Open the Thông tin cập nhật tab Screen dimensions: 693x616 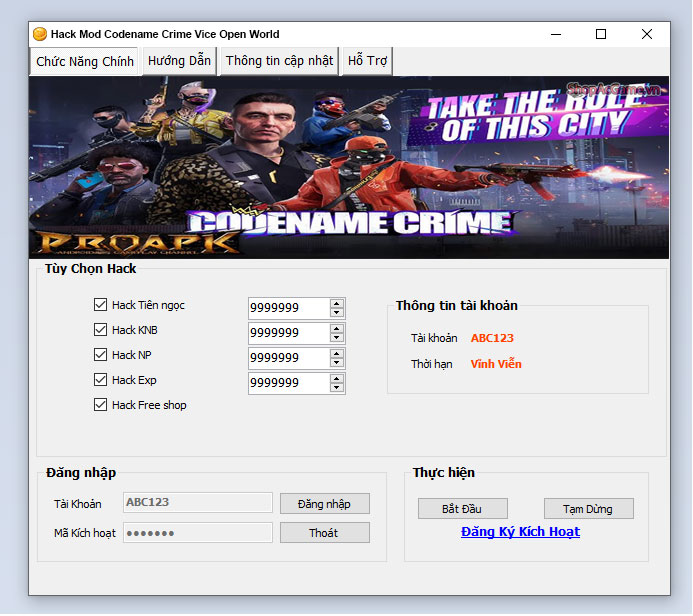(x=279, y=61)
